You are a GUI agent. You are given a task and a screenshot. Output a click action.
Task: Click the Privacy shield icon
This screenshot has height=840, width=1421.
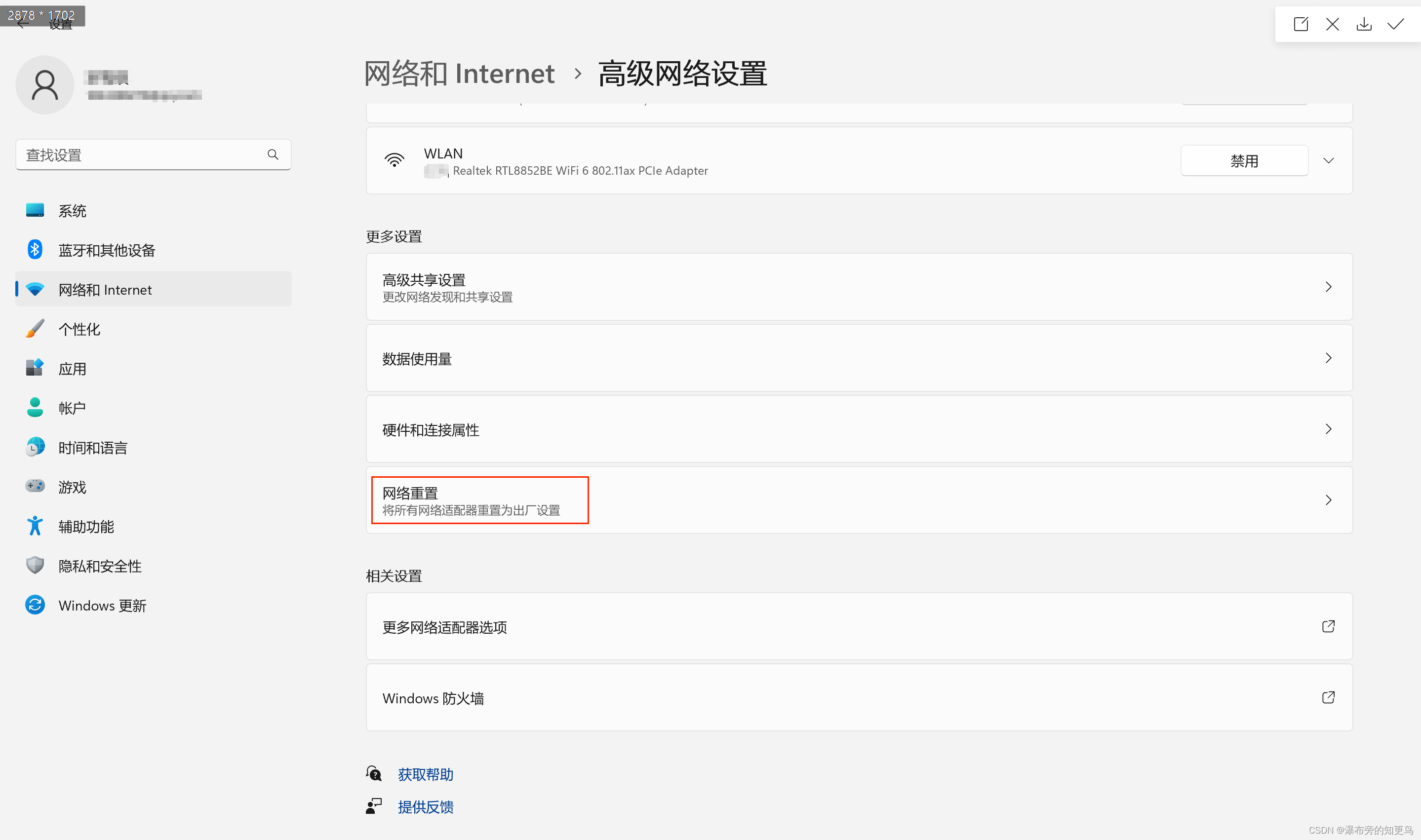[x=35, y=566]
